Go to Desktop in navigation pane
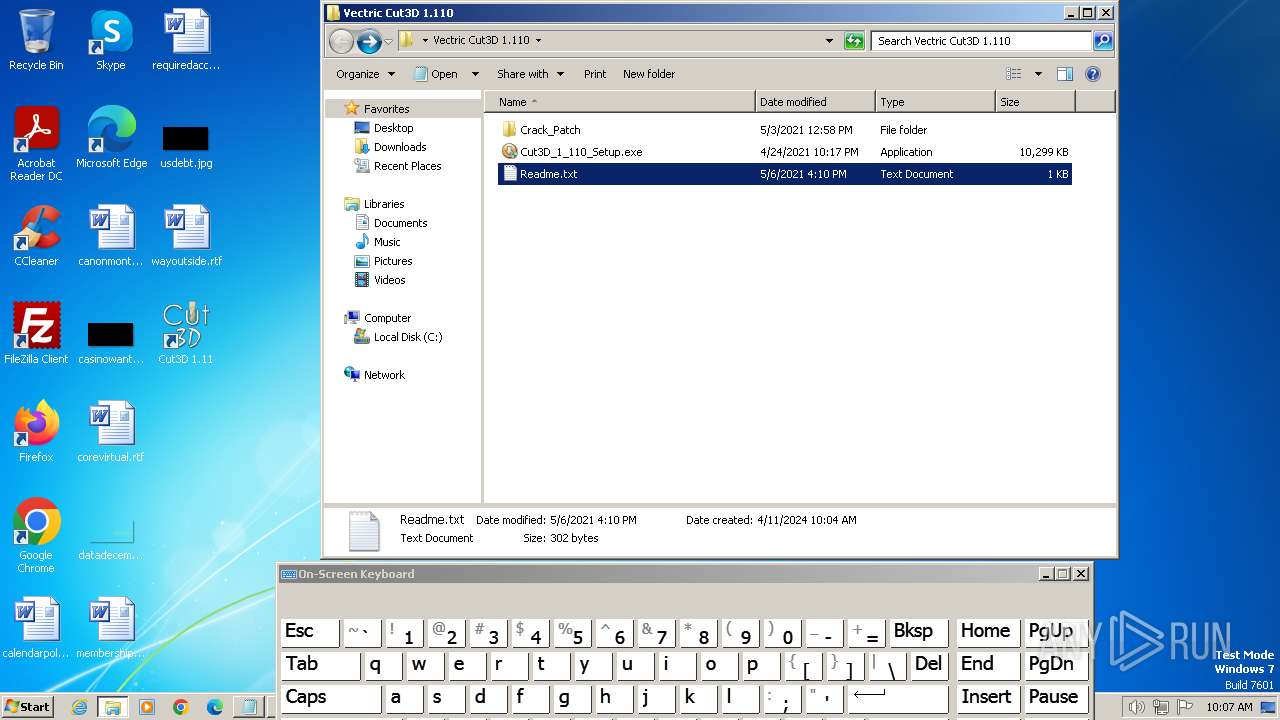The height and width of the screenshot is (720, 1280). click(x=393, y=128)
